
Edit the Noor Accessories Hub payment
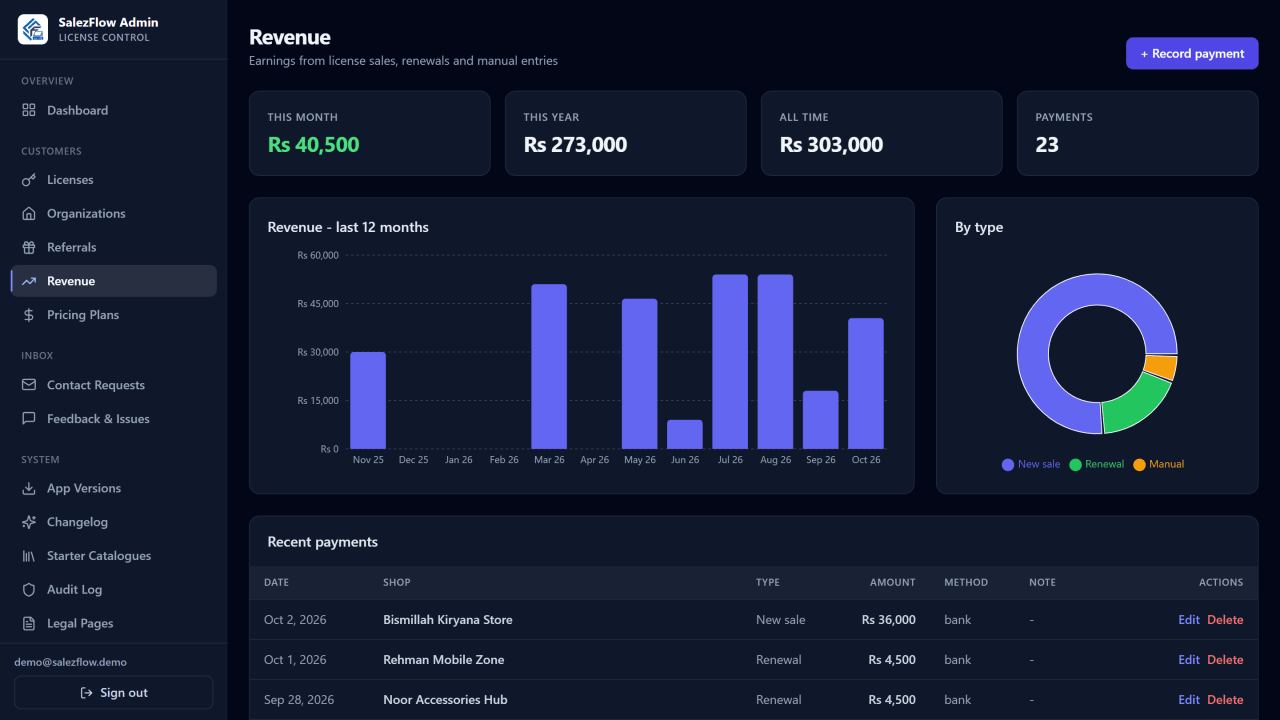tap(1189, 700)
